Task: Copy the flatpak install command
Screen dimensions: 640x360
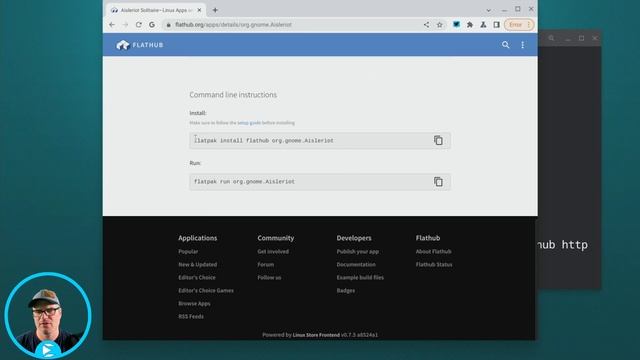Action: pos(438,140)
